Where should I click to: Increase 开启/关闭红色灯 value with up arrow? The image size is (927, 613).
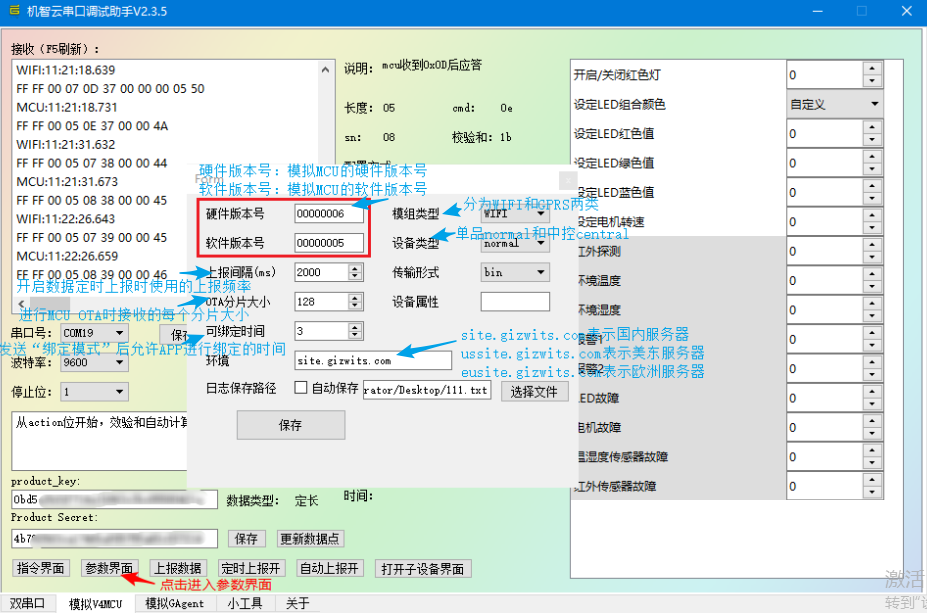click(x=872, y=70)
